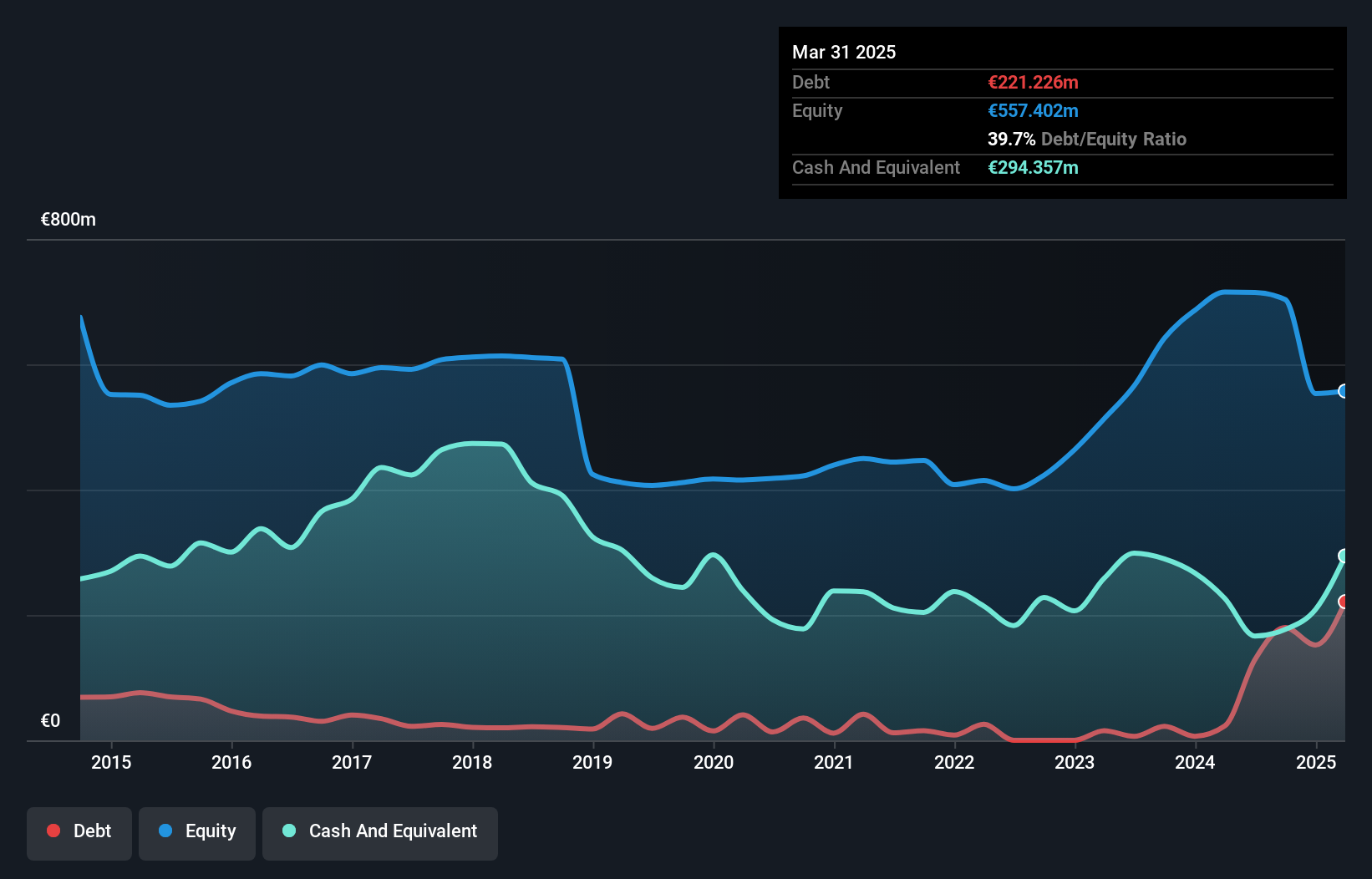Image resolution: width=1372 pixels, height=879 pixels.
Task: Select the Cash value €294.357m in tooltip
Action: pyautogui.click(x=1033, y=168)
